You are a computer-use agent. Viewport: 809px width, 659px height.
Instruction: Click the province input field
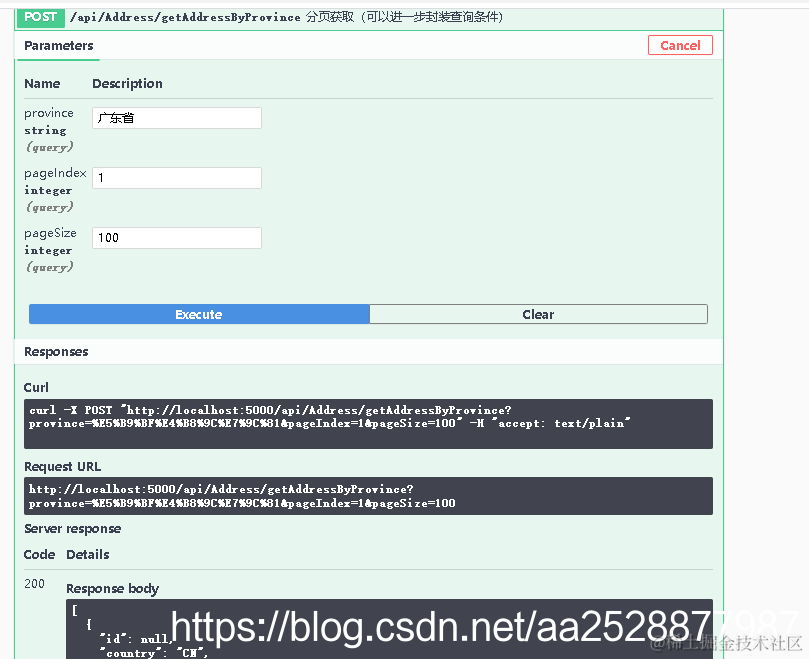[x=177, y=118]
